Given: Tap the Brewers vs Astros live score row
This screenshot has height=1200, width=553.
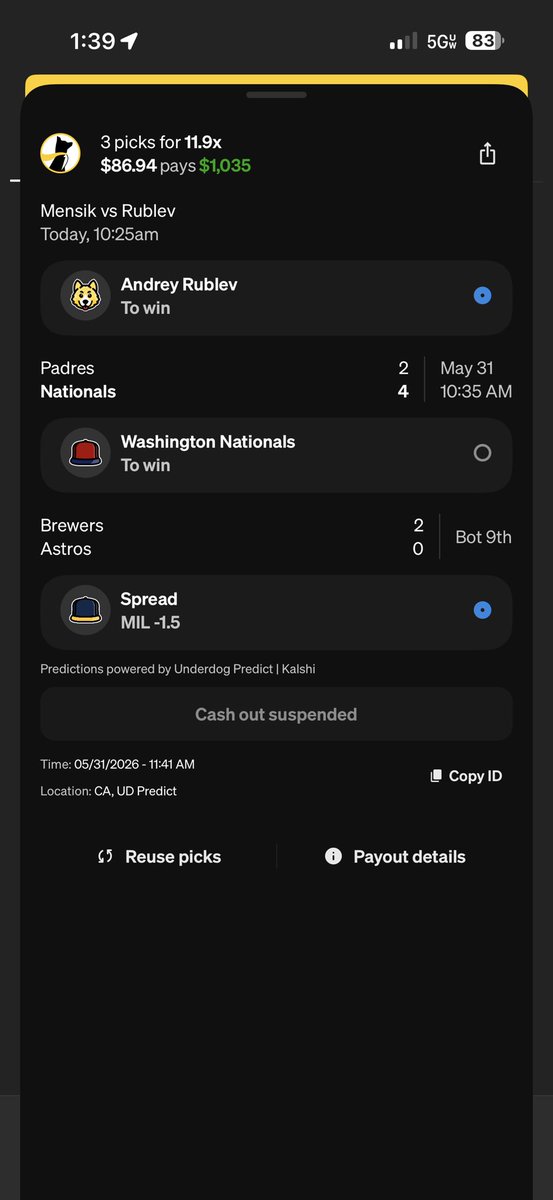Looking at the screenshot, I should click(276, 537).
